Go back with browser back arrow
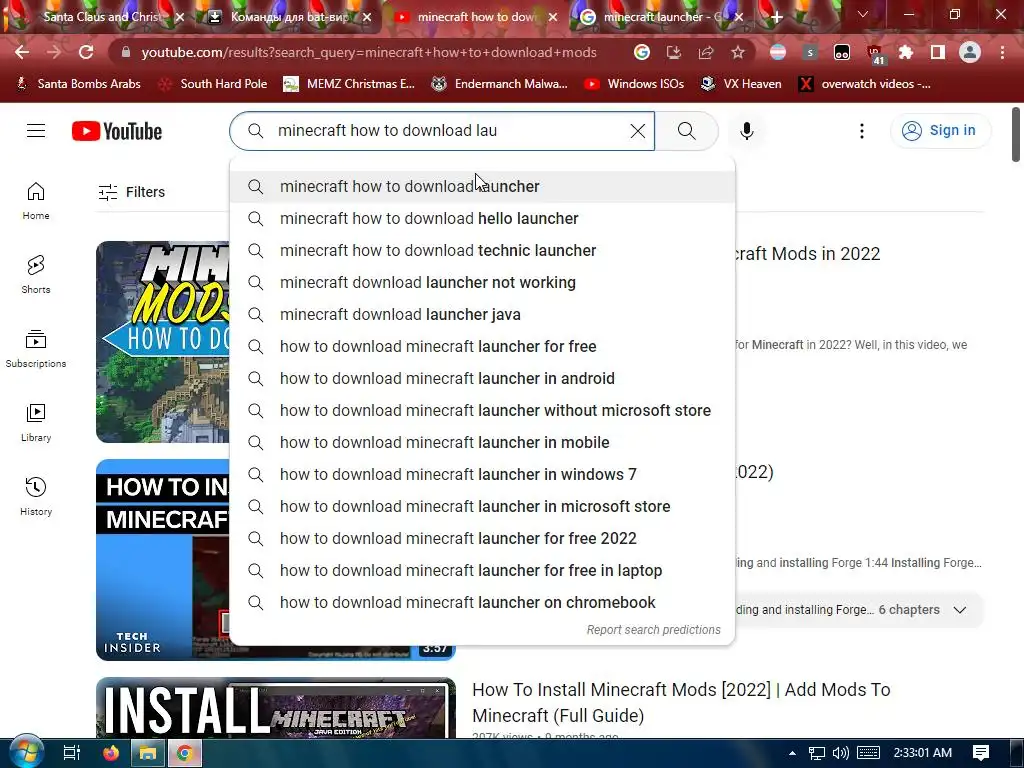The height and width of the screenshot is (768, 1024). click(22, 52)
